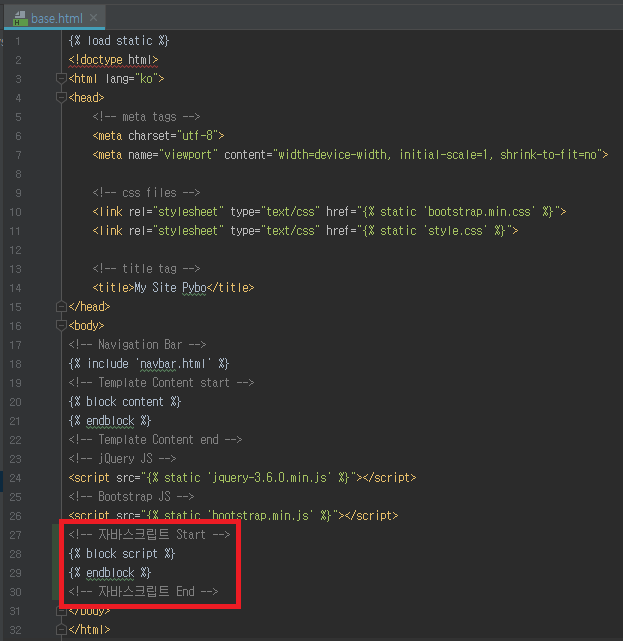
Task: Toggle the fold marker at closing head line 15
Action: tap(61, 307)
